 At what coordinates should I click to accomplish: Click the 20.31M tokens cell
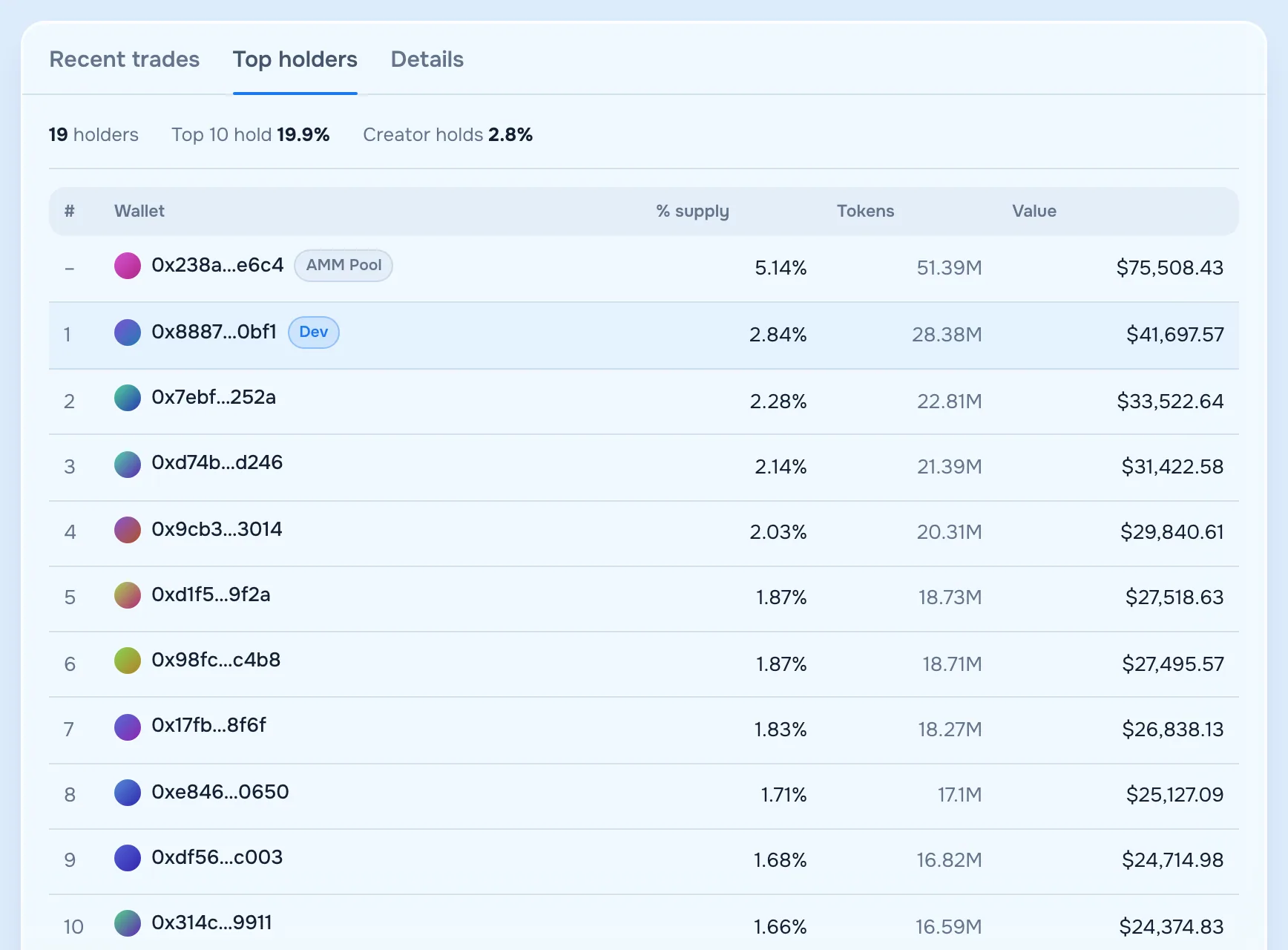pos(950,532)
